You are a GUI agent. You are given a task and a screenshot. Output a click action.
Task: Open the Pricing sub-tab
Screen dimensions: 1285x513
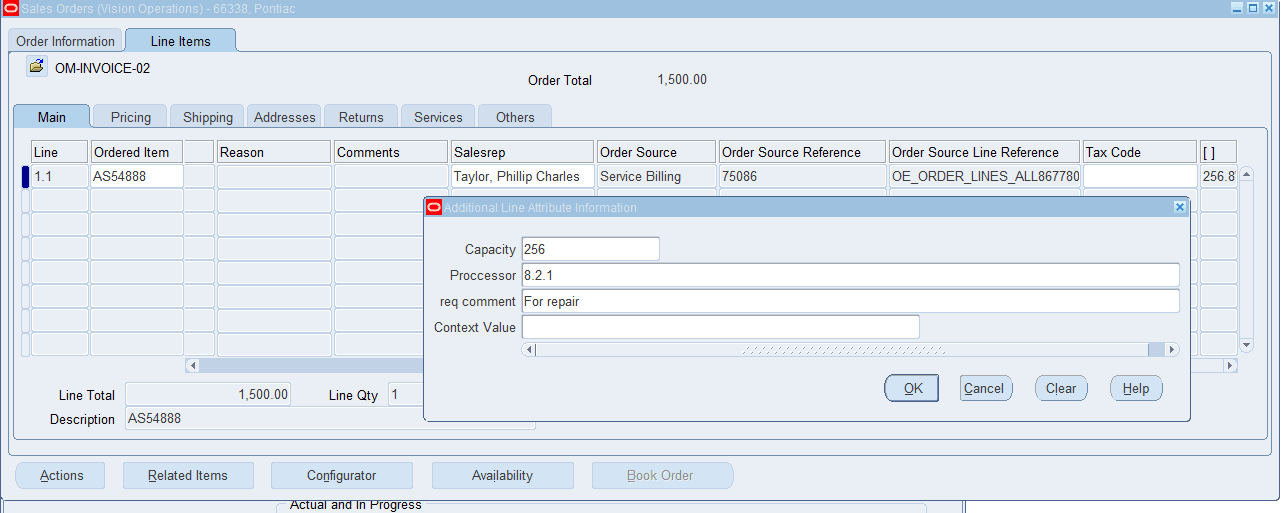click(x=131, y=117)
